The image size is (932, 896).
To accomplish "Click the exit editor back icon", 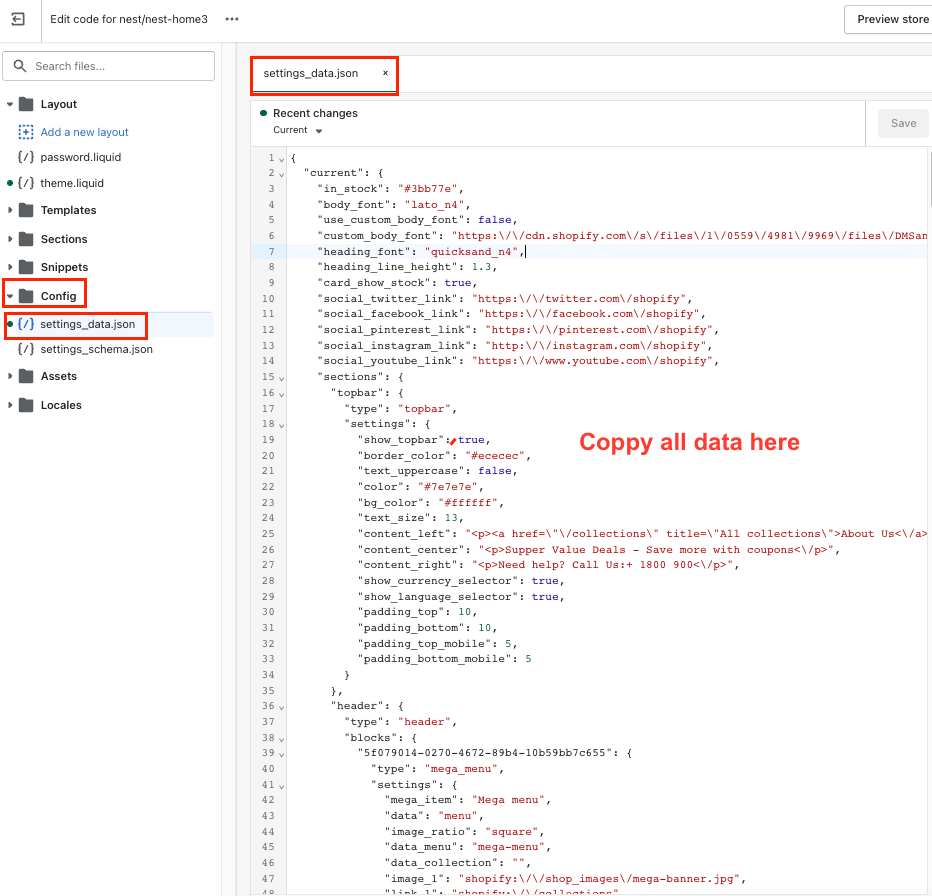I will click(18, 20).
